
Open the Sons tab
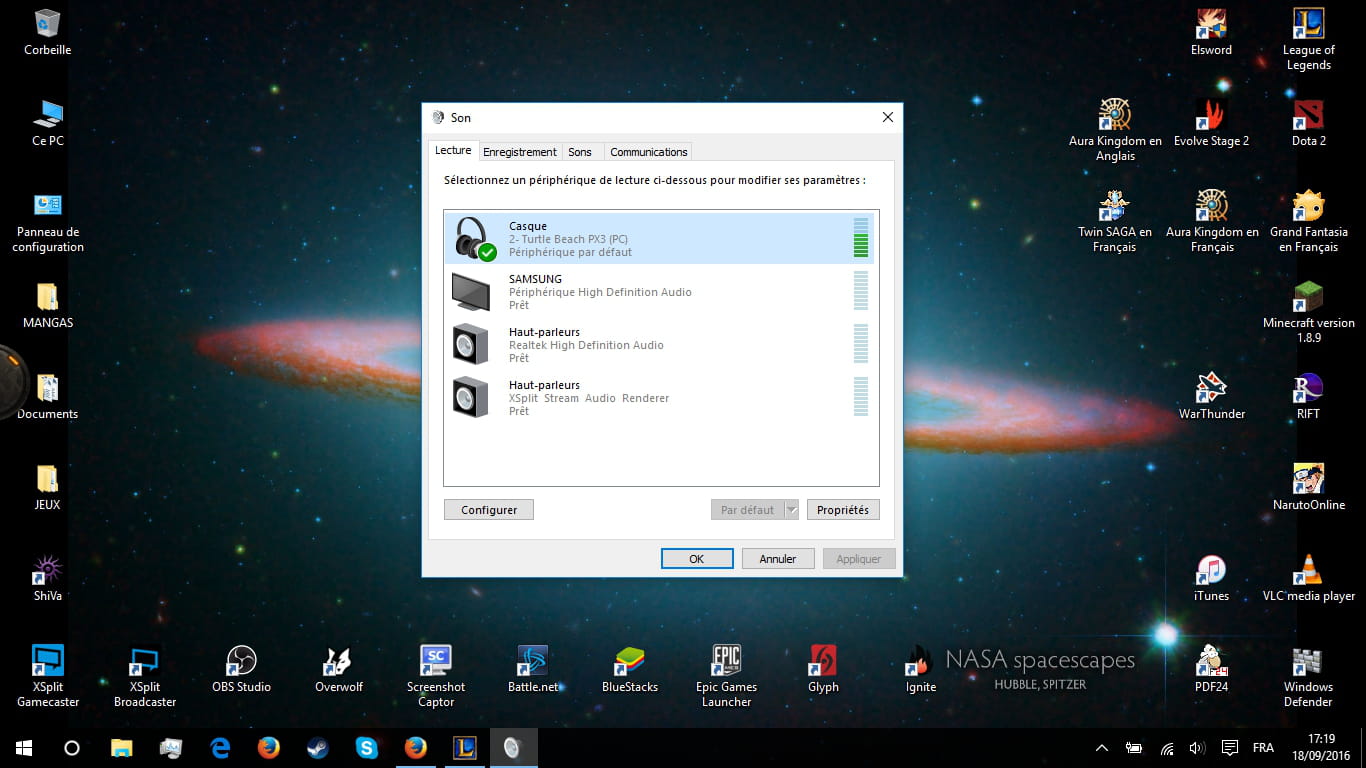pyautogui.click(x=580, y=152)
